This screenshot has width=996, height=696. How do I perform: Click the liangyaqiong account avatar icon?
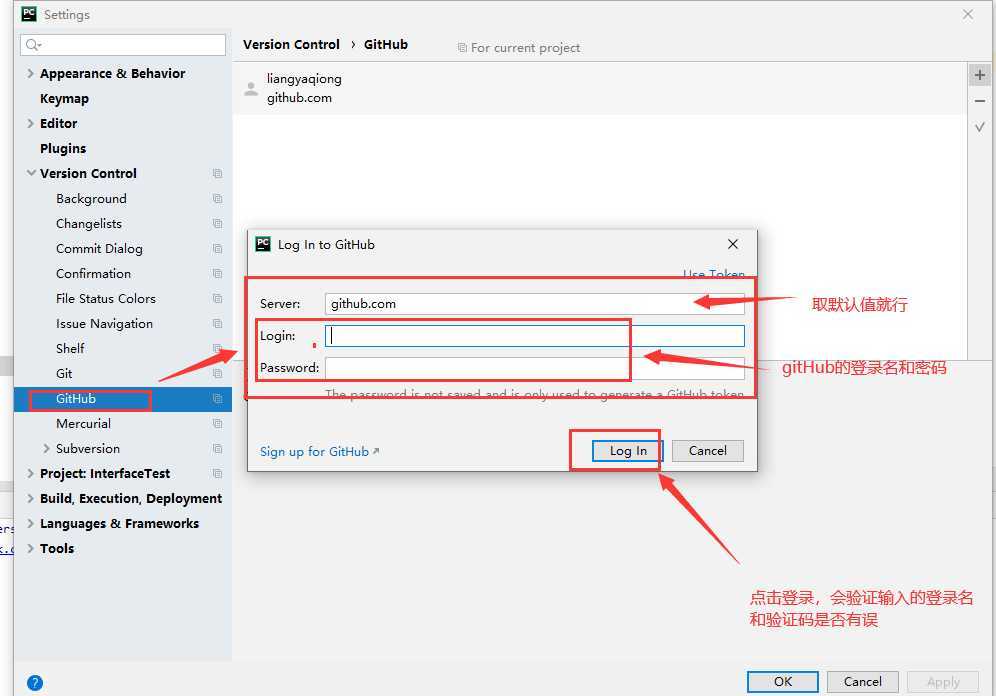coord(251,89)
